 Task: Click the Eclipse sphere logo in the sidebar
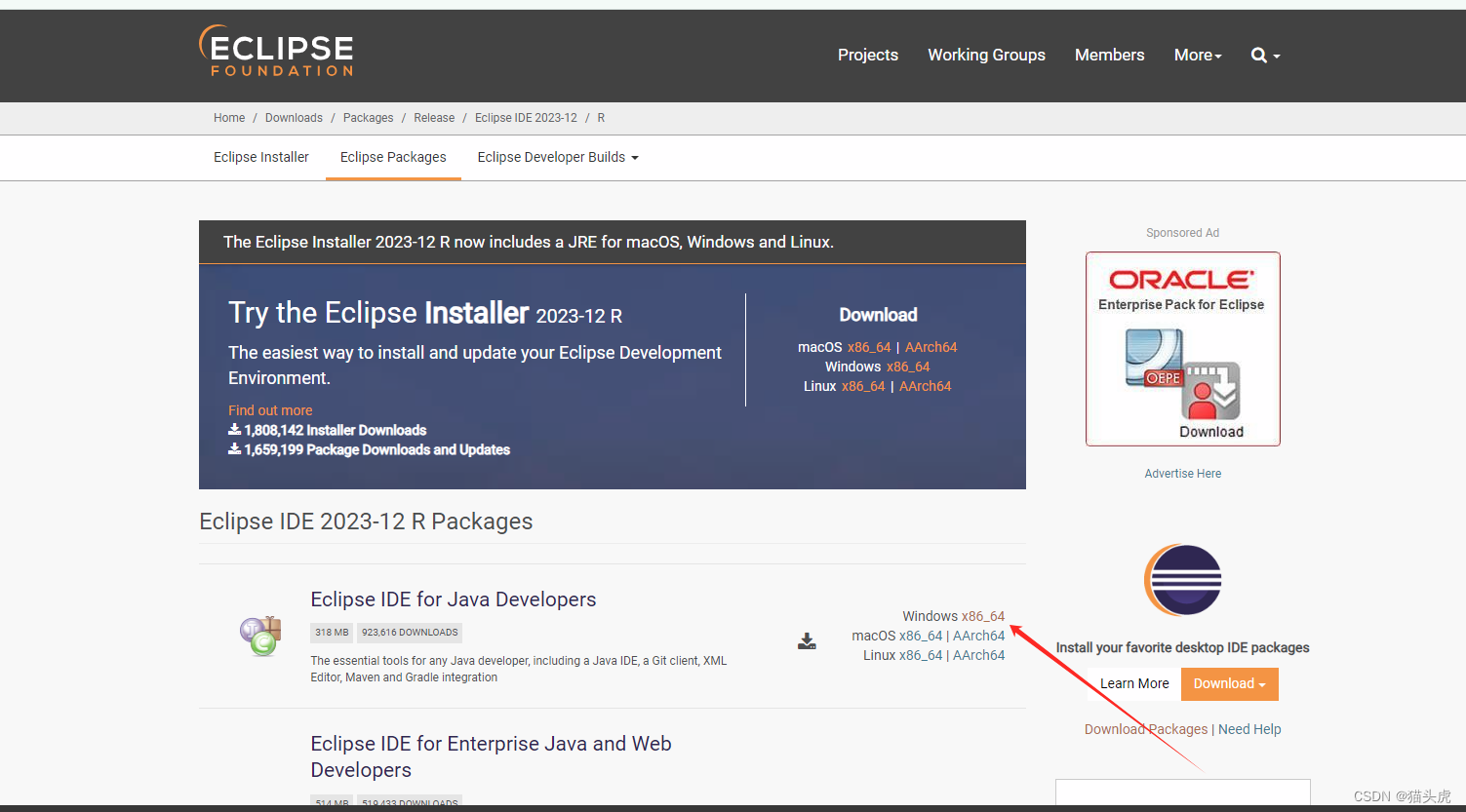[1182, 579]
